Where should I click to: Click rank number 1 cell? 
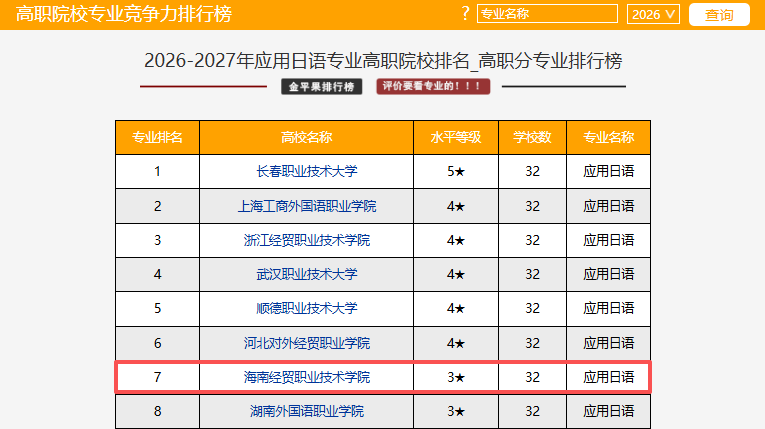pyautogui.click(x=157, y=171)
